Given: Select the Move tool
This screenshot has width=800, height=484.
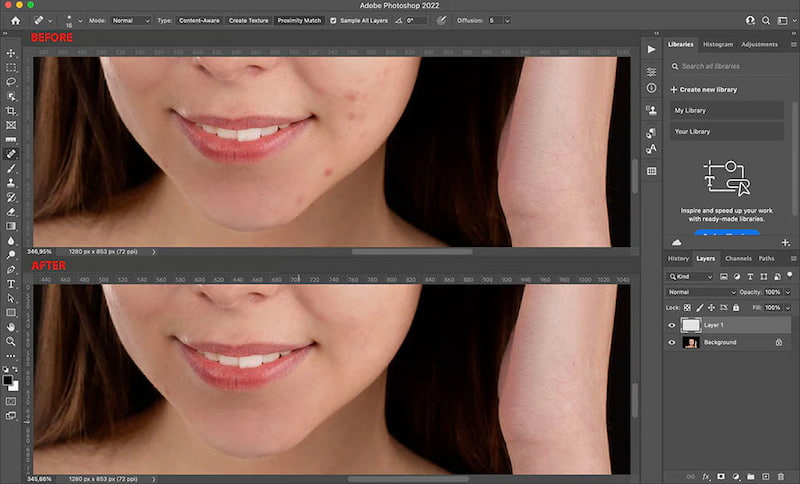Looking at the screenshot, I should pyautogui.click(x=11, y=53).
